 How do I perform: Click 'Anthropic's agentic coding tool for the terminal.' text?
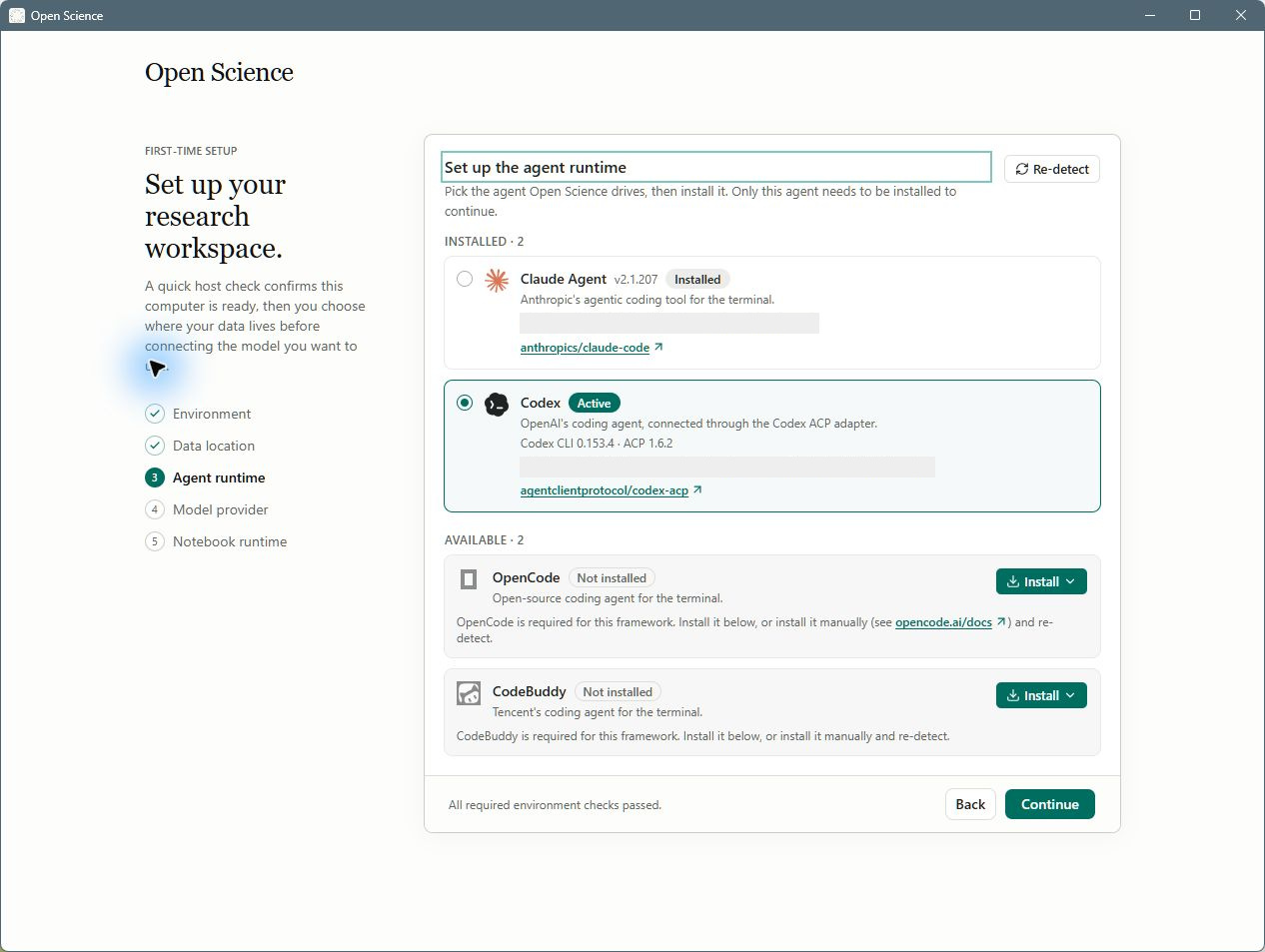click(647, 299)
